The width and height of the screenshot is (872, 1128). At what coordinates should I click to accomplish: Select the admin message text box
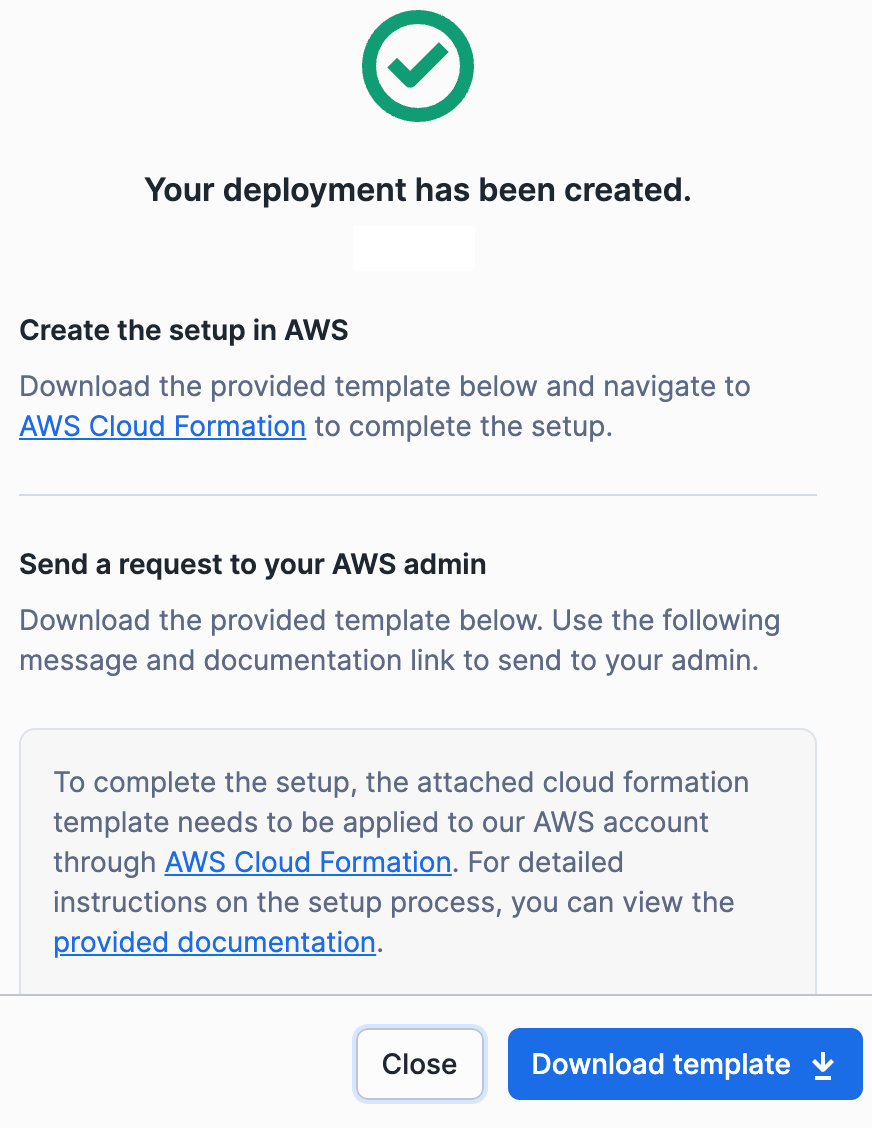click(x=417, y=862)
